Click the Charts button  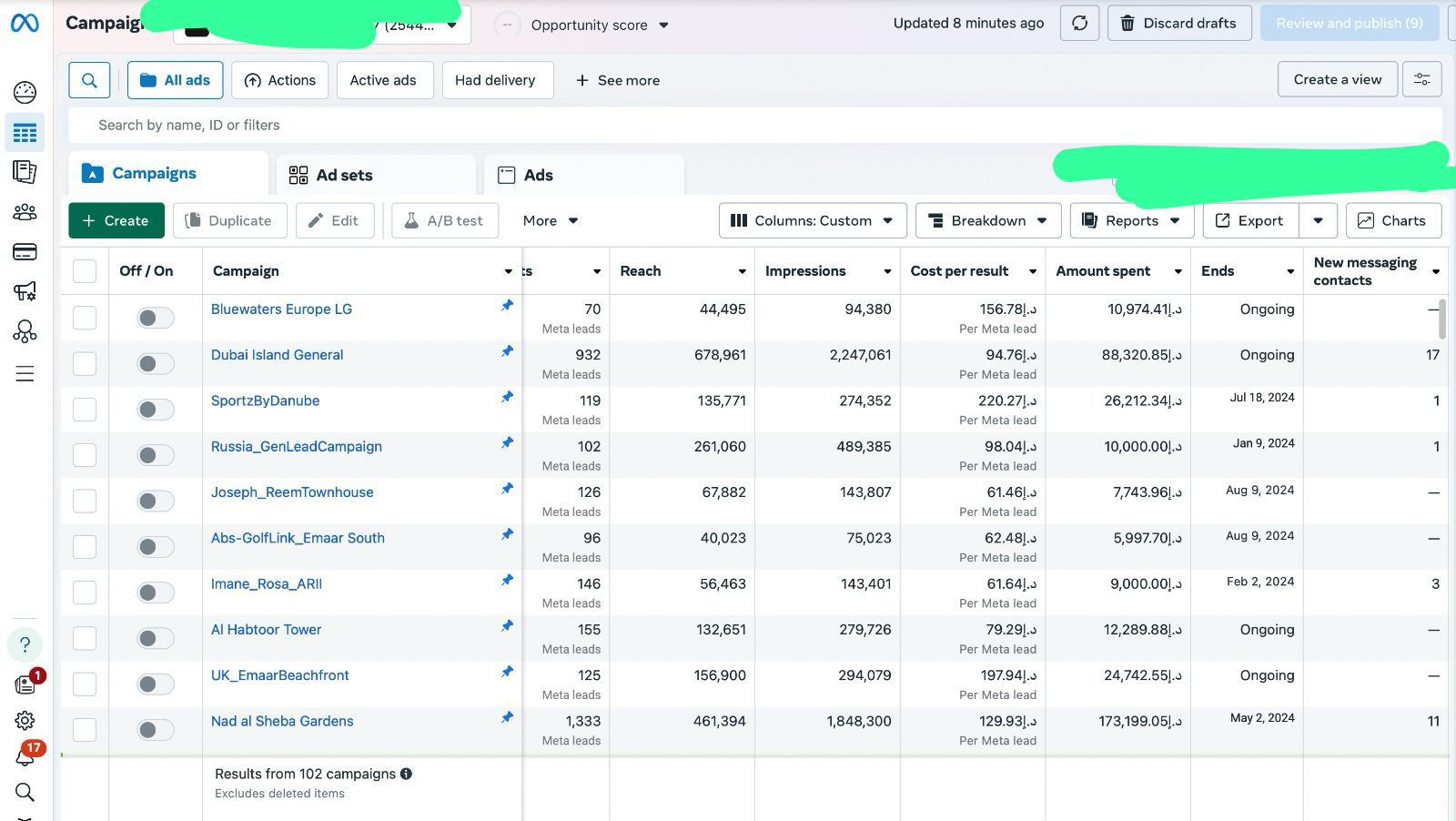[1393, 220]
